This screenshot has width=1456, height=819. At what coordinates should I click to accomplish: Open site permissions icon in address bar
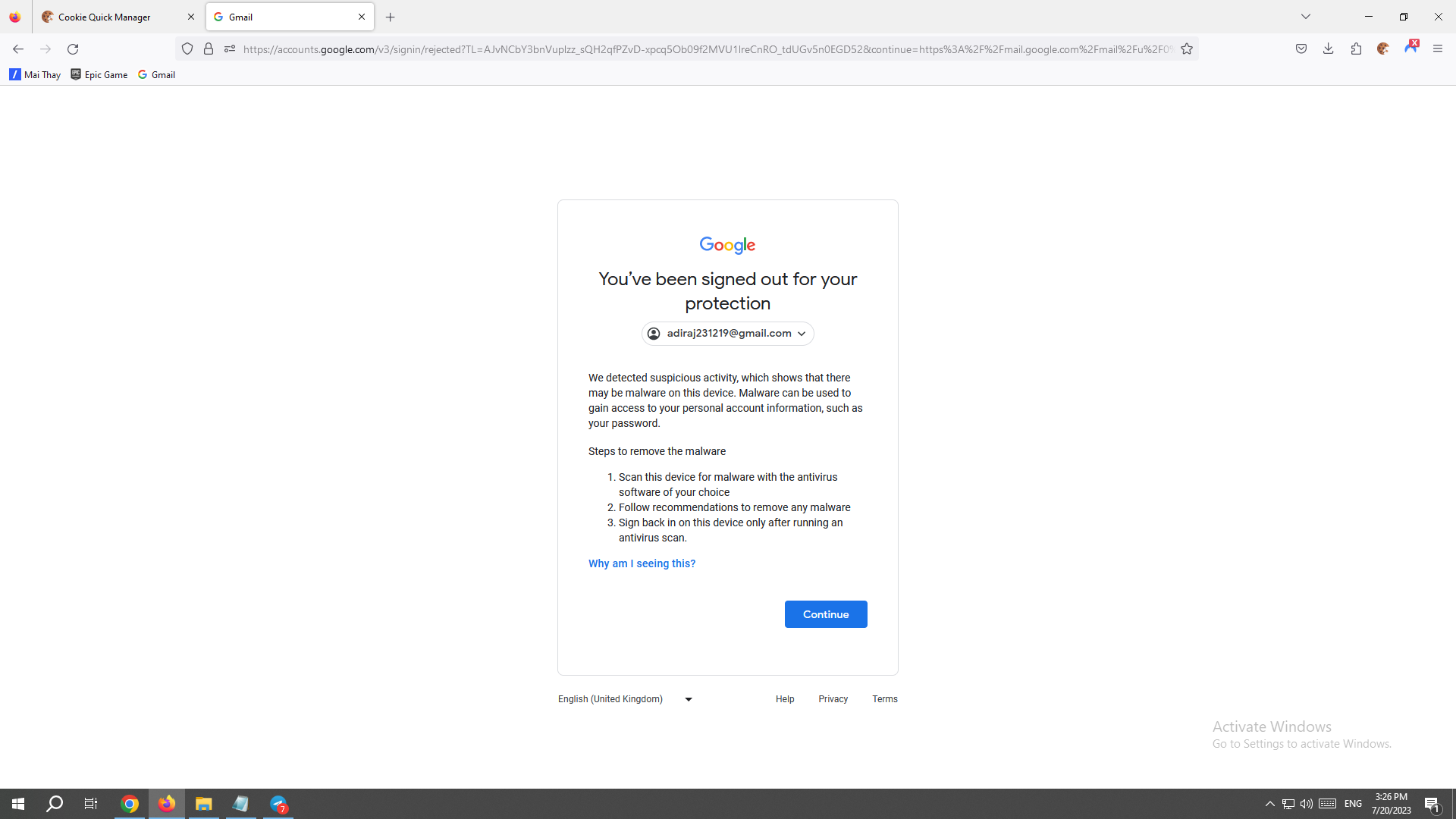pos(230,49)
